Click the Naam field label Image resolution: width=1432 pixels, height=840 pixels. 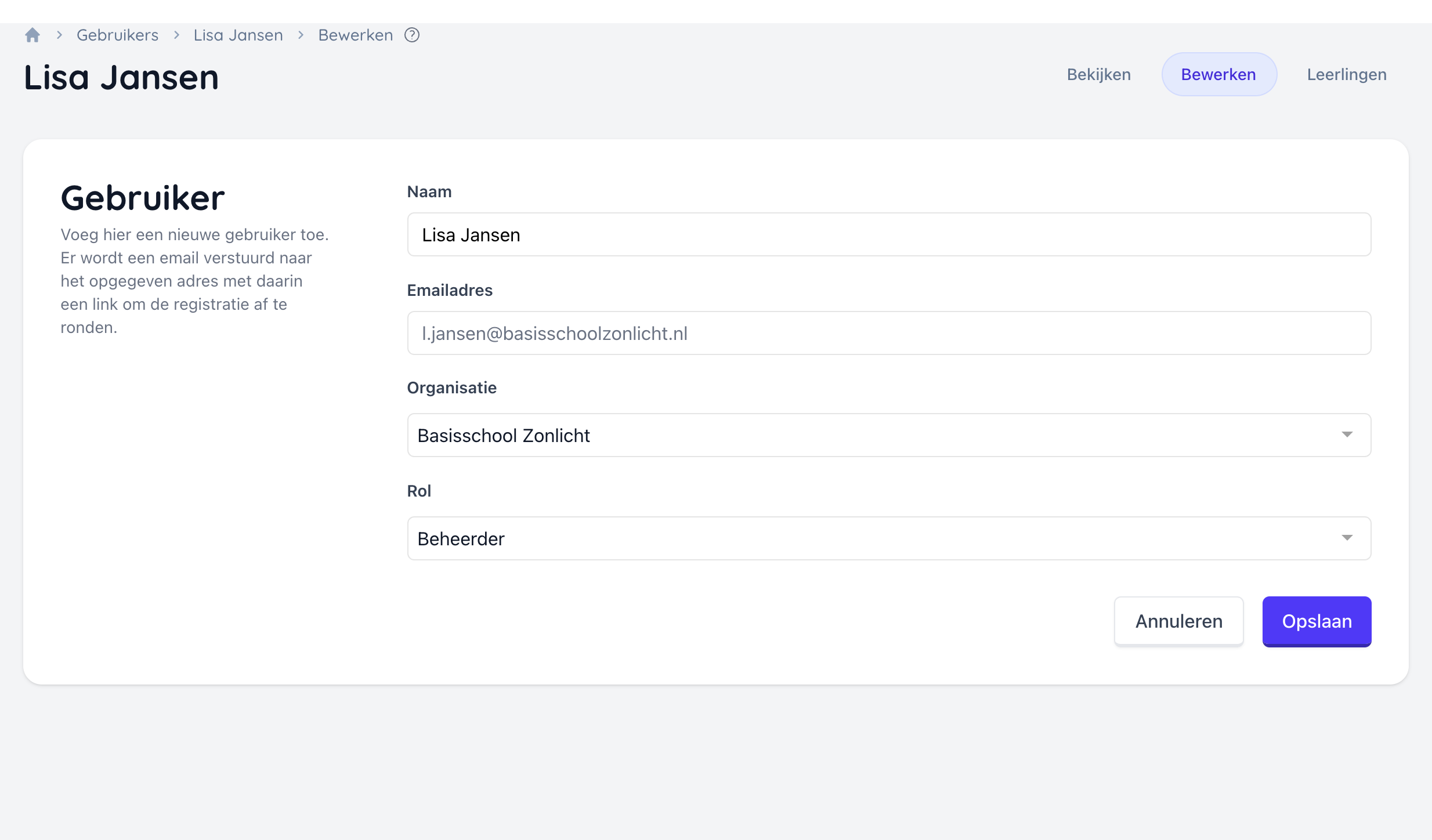coord(429,191)
